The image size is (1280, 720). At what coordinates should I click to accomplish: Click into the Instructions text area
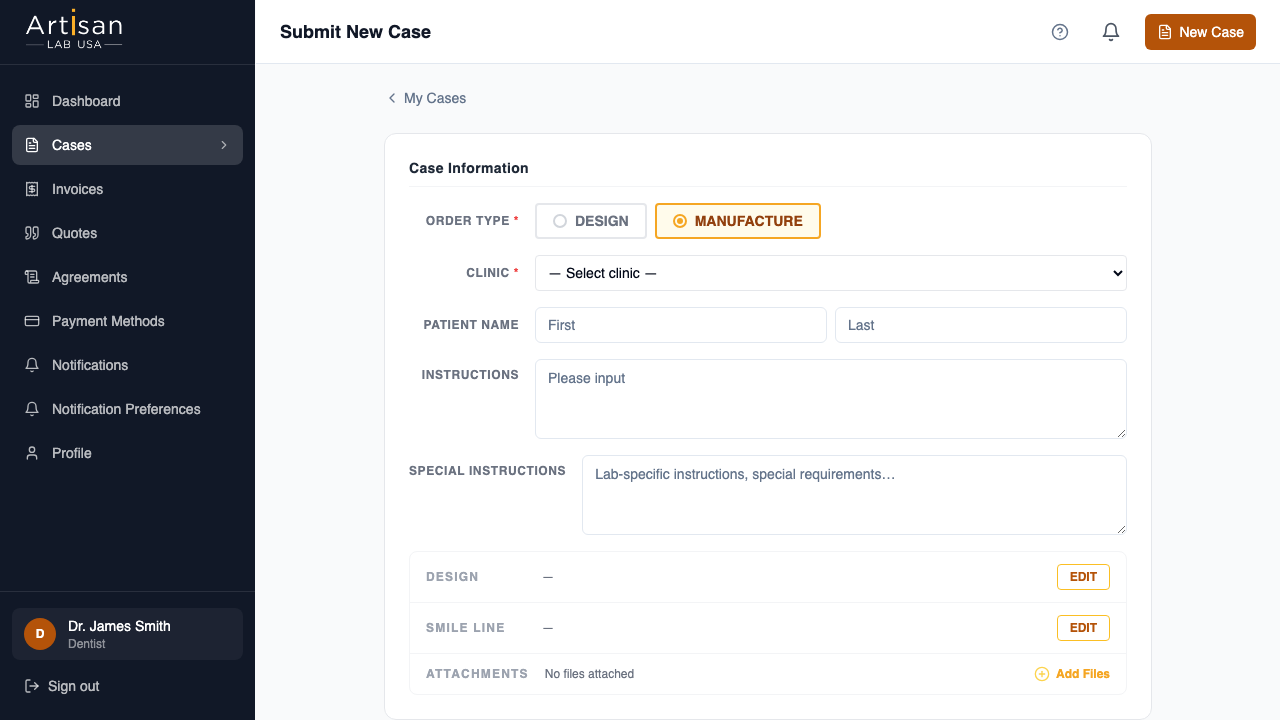tap(831, 399)
